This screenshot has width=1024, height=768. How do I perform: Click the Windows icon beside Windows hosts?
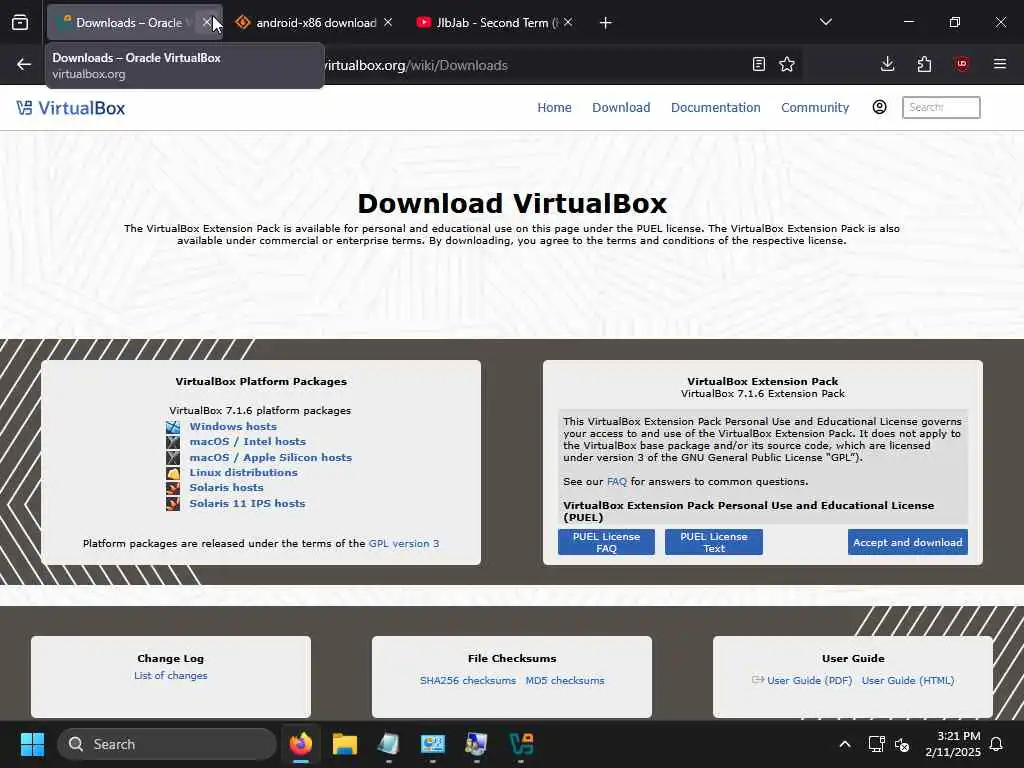173,427
